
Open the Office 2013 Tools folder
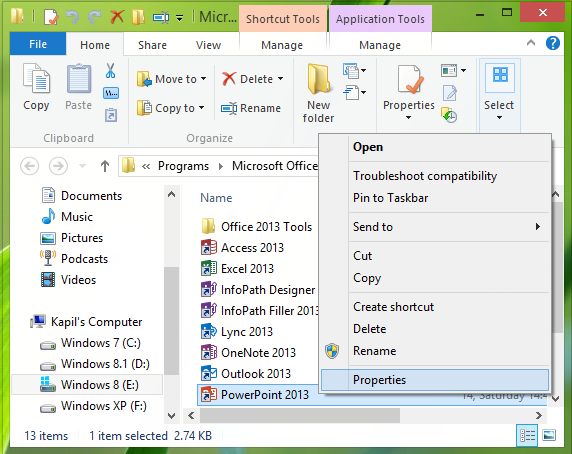[x=257, y=227]
